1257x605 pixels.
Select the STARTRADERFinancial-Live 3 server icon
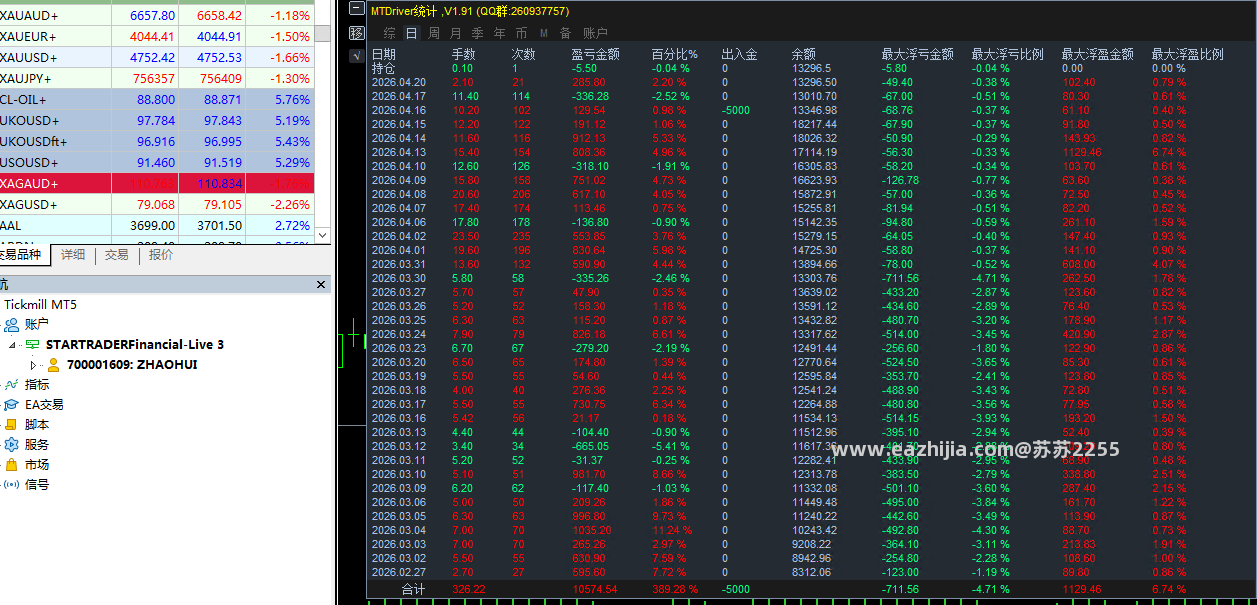coord(33,344)
